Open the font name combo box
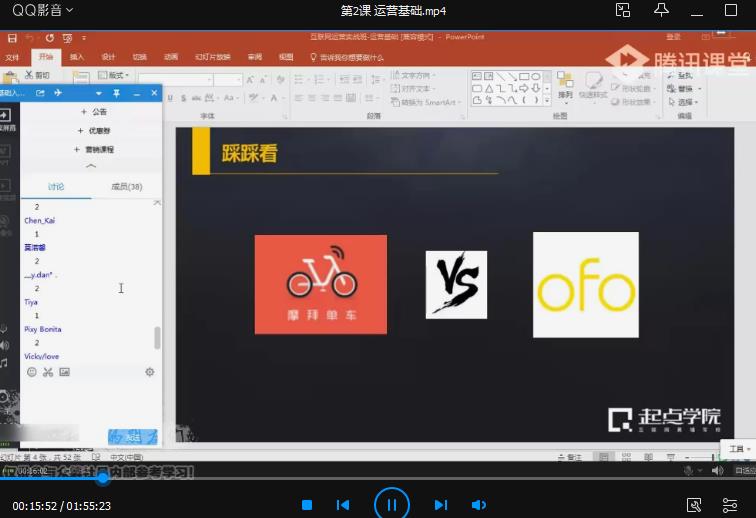This screenshot has width=756, height=518. pyautogui.click(x=176, y=79)
